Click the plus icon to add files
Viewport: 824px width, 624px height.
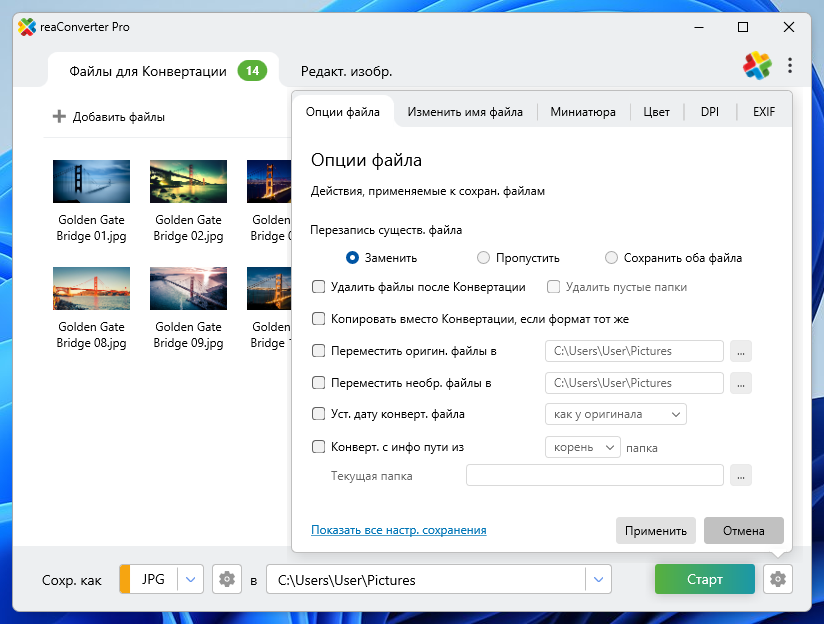[x=59, y=117]
